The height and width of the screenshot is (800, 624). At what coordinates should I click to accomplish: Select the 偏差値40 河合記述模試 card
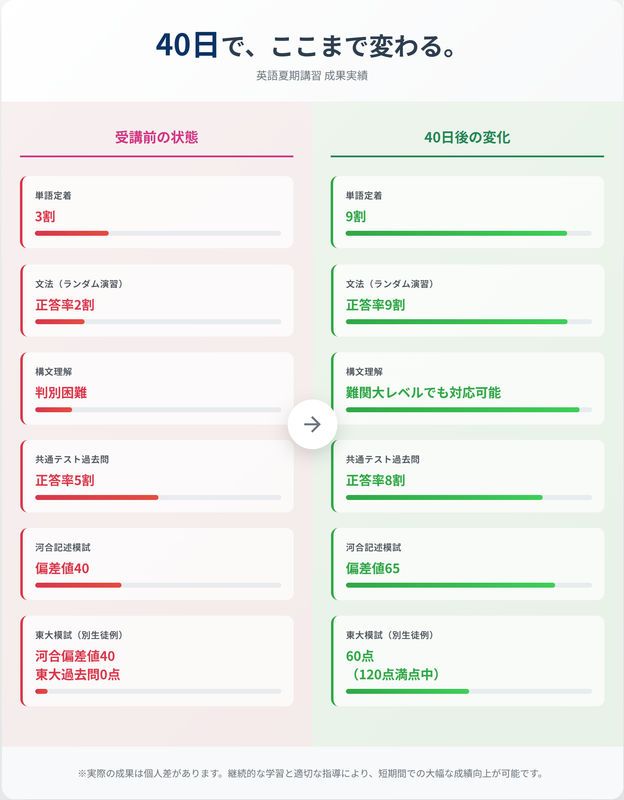(157, 564)
